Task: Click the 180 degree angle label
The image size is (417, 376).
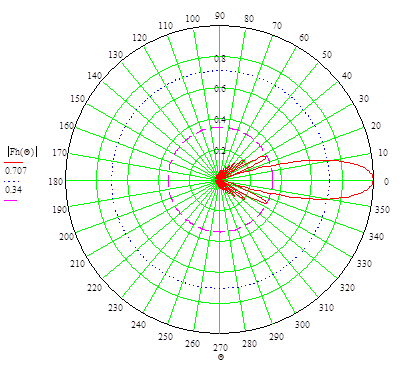Action: (x=56, y=182)
